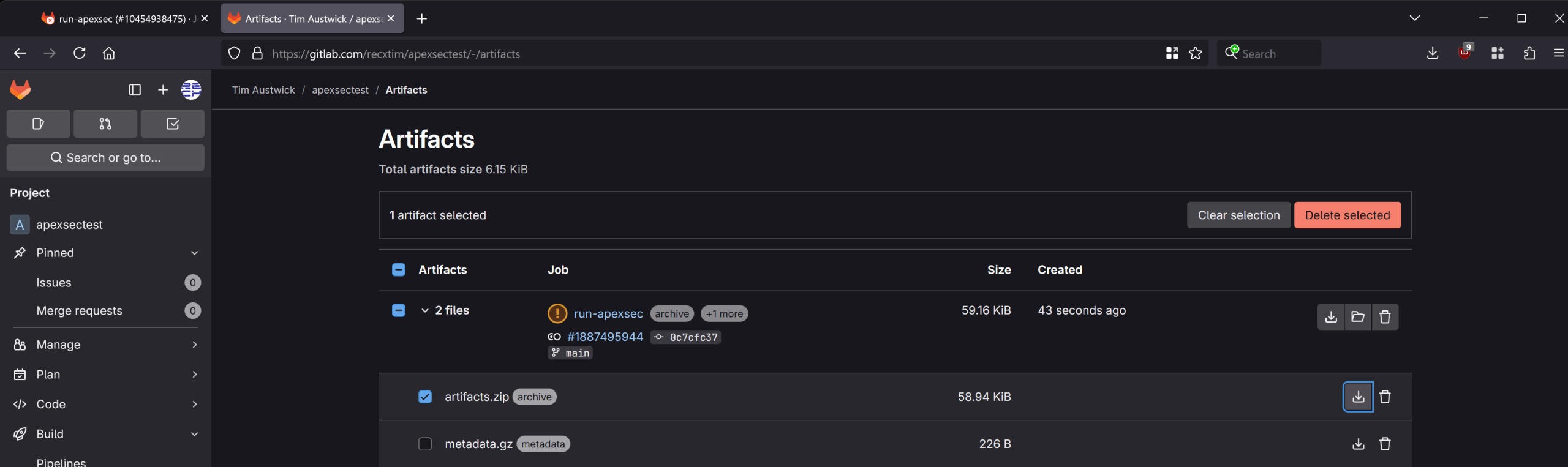Browse run-apexsec artifacts folder icon

coord(1358,317)
